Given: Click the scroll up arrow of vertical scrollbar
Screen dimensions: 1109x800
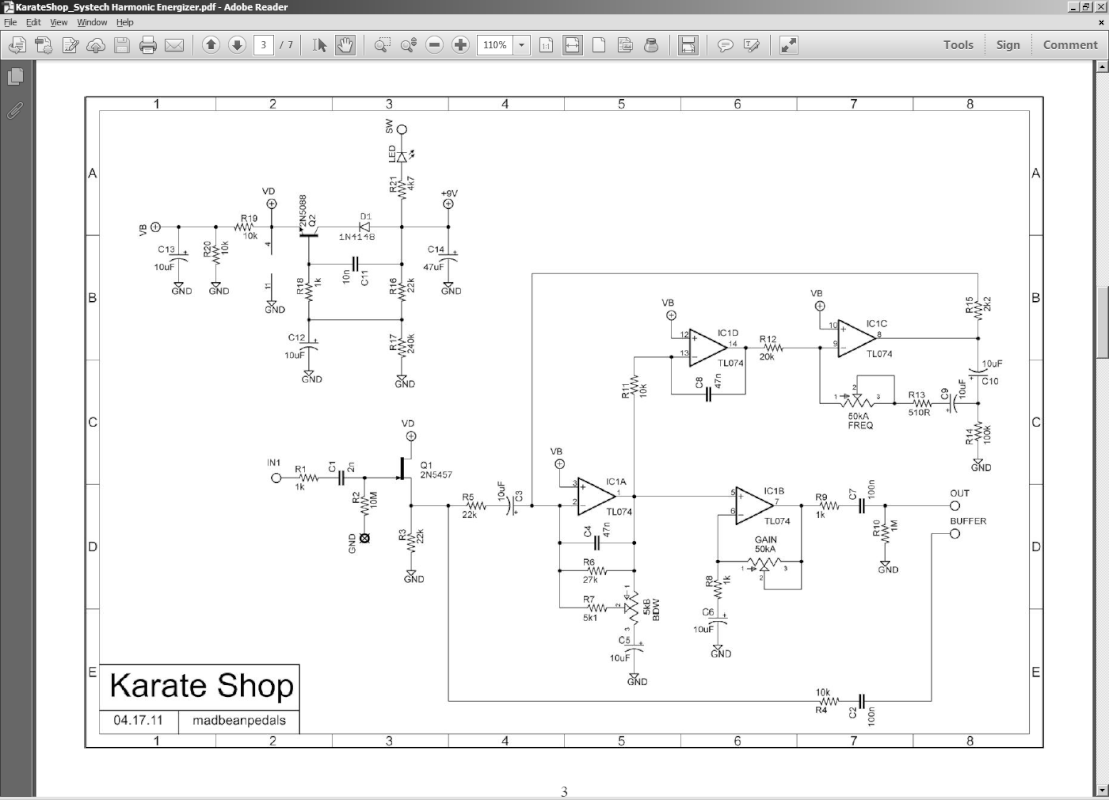Looking at the screenshot, I should pyautogui.click(x=1102, y=67).
